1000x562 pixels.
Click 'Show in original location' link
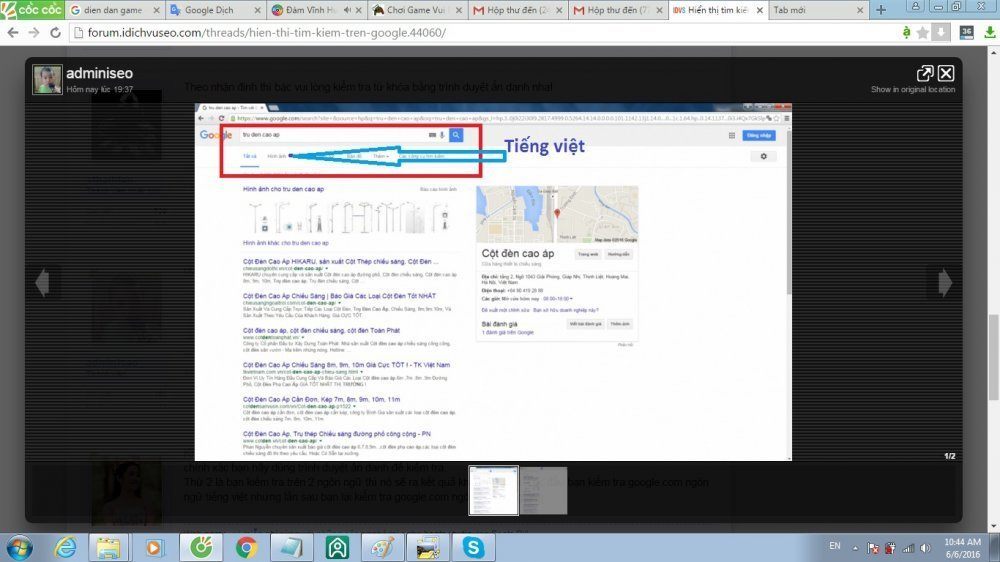pos(913,89)
